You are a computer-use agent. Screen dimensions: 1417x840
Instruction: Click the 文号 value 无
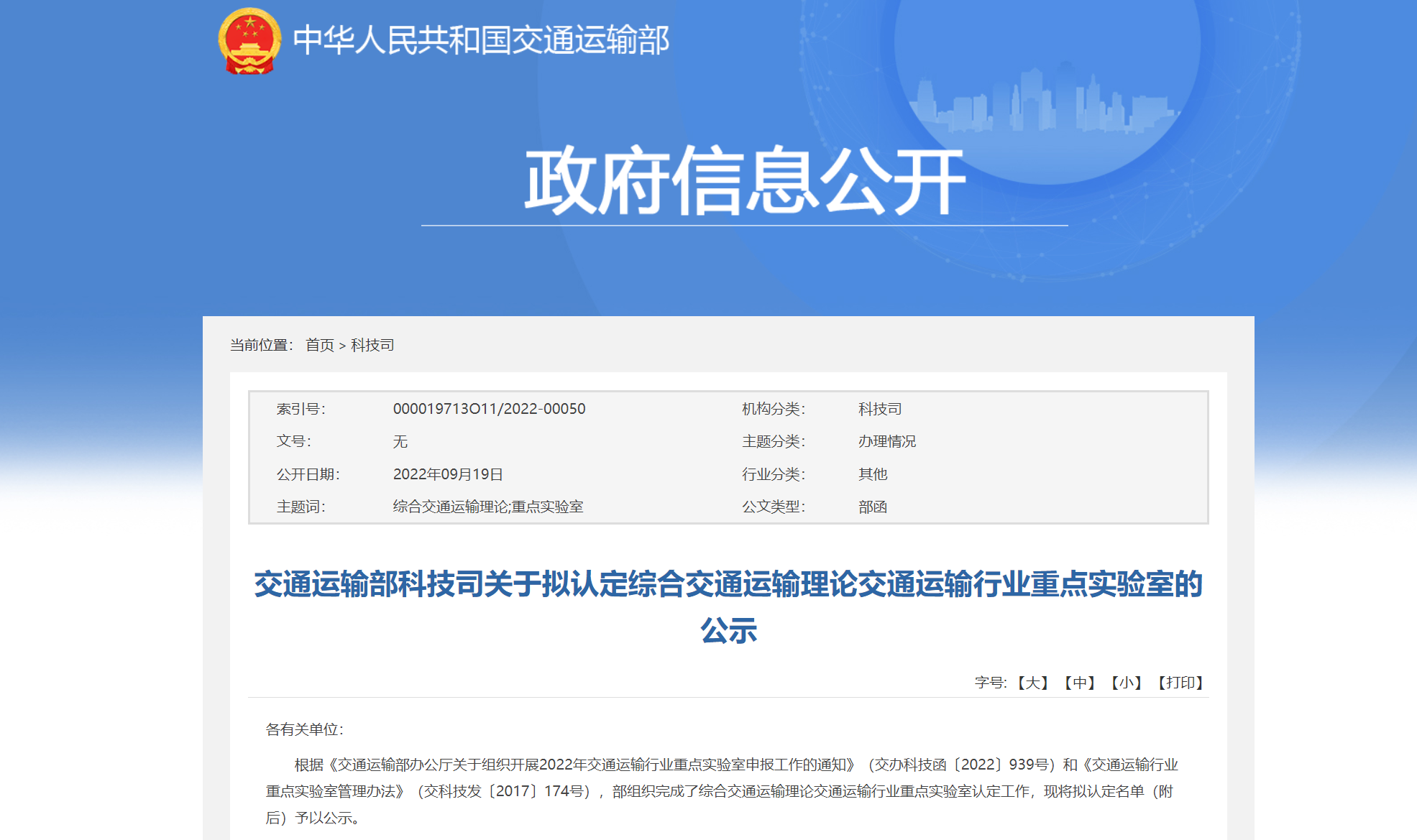click(400, 442)
